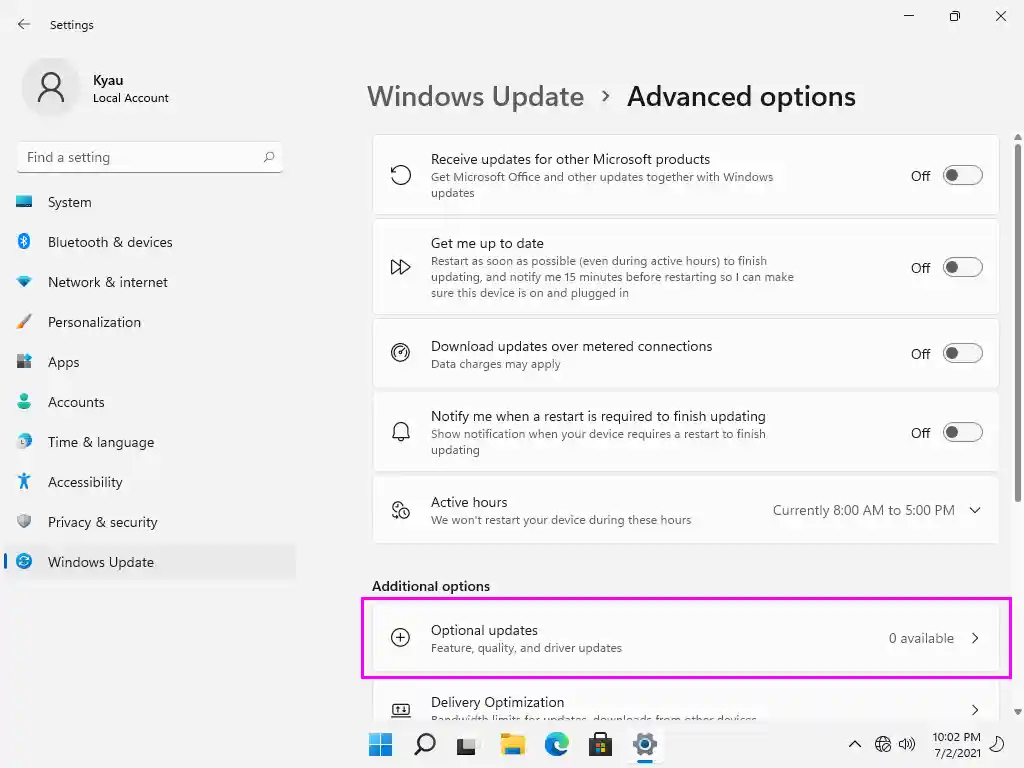Select Bluetooth & devices in sidebar
Screen dimensions: 1024x768
(110, 242)
